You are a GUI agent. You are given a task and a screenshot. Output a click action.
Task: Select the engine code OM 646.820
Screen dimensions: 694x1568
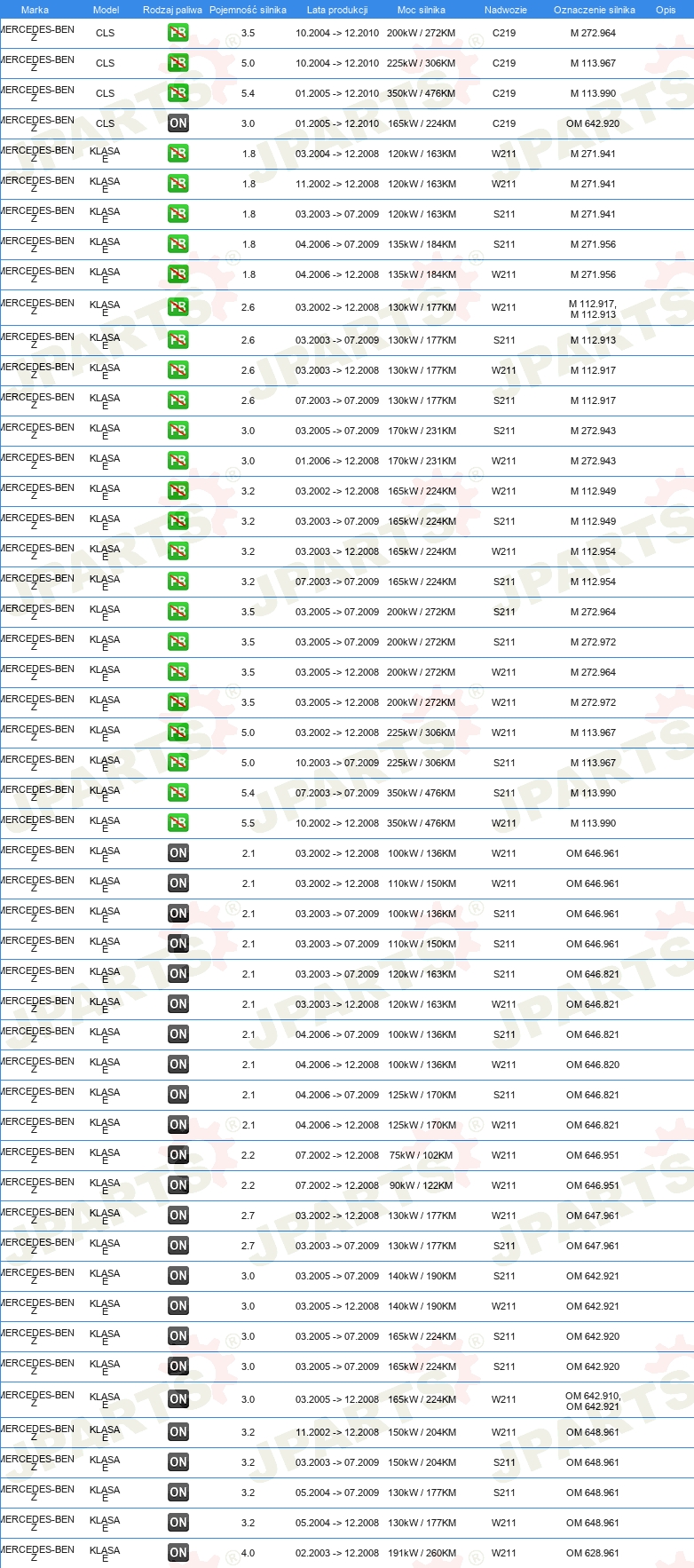coord(593,1065)
